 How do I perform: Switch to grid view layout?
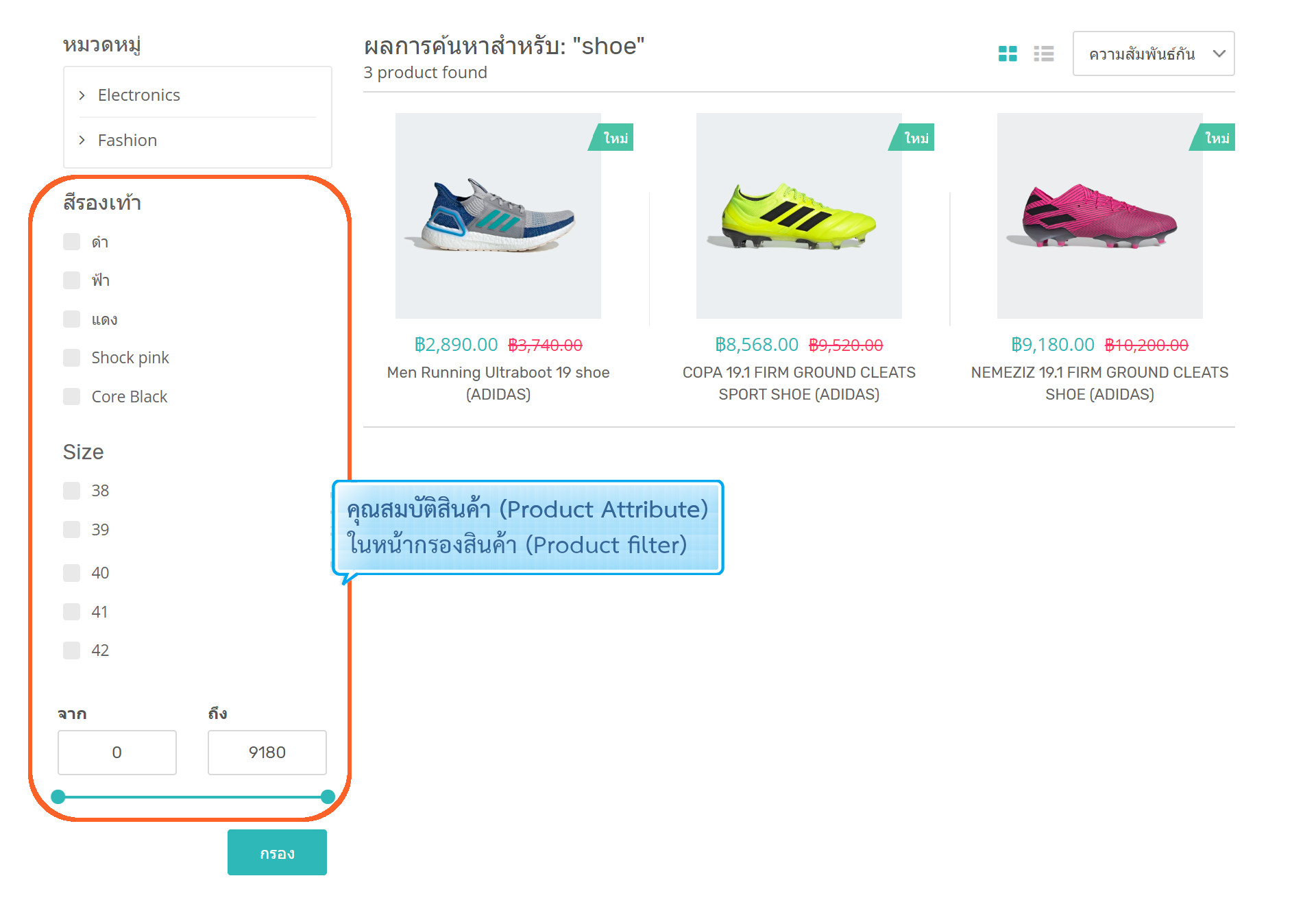click(x=1007, y=53)
